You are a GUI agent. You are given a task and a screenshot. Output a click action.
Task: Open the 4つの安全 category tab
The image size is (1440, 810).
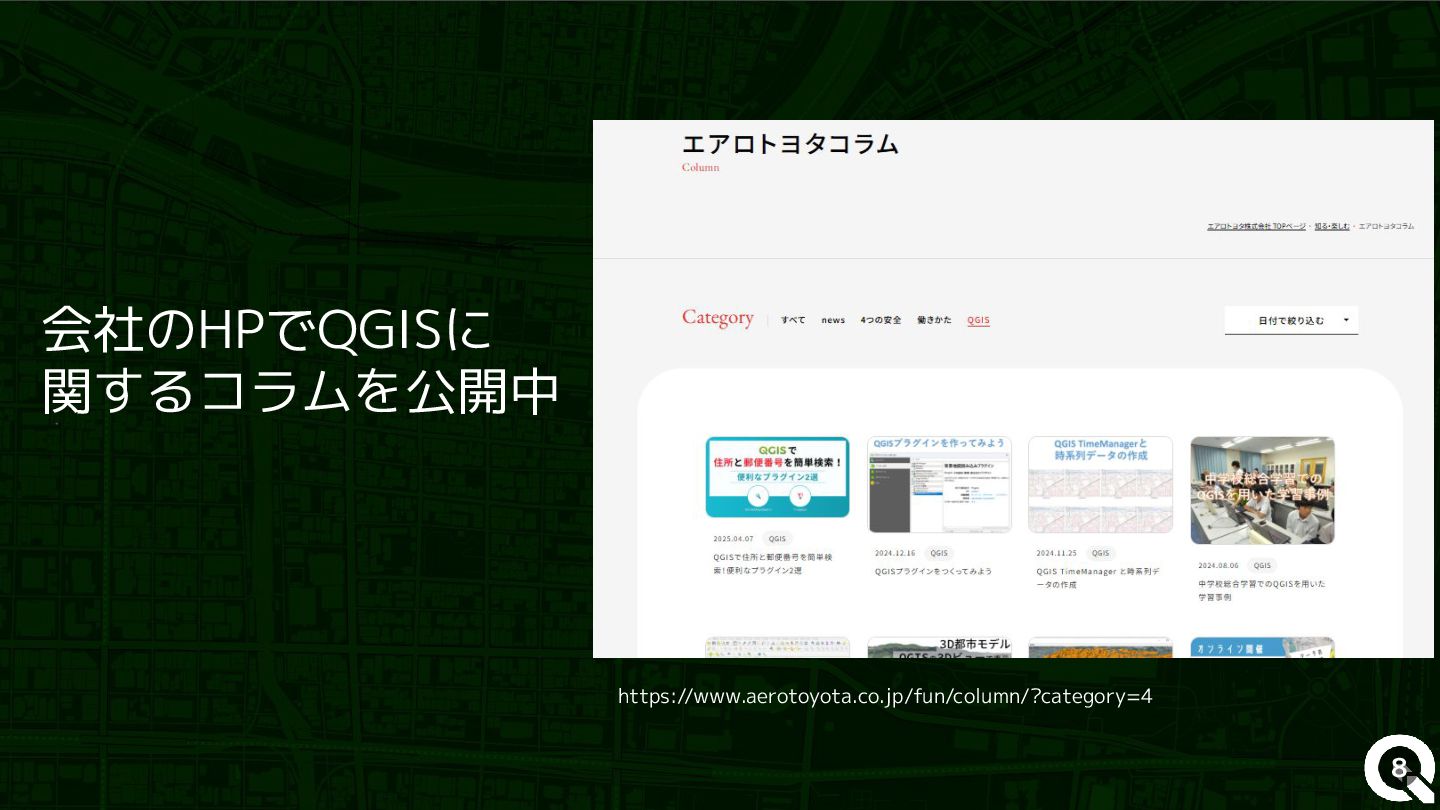(x=881, y=320)
